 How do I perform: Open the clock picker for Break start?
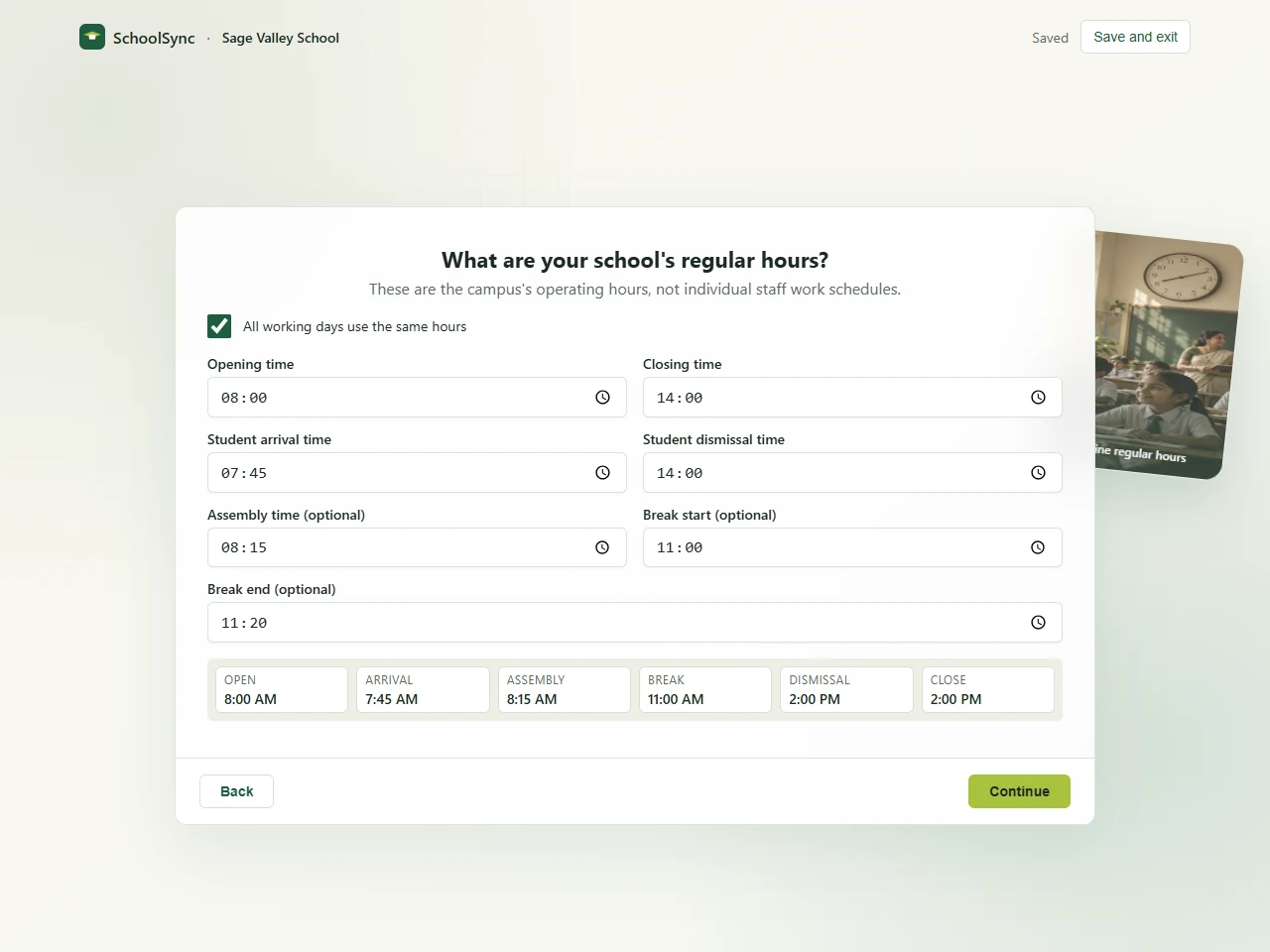tap(1038, 547)
